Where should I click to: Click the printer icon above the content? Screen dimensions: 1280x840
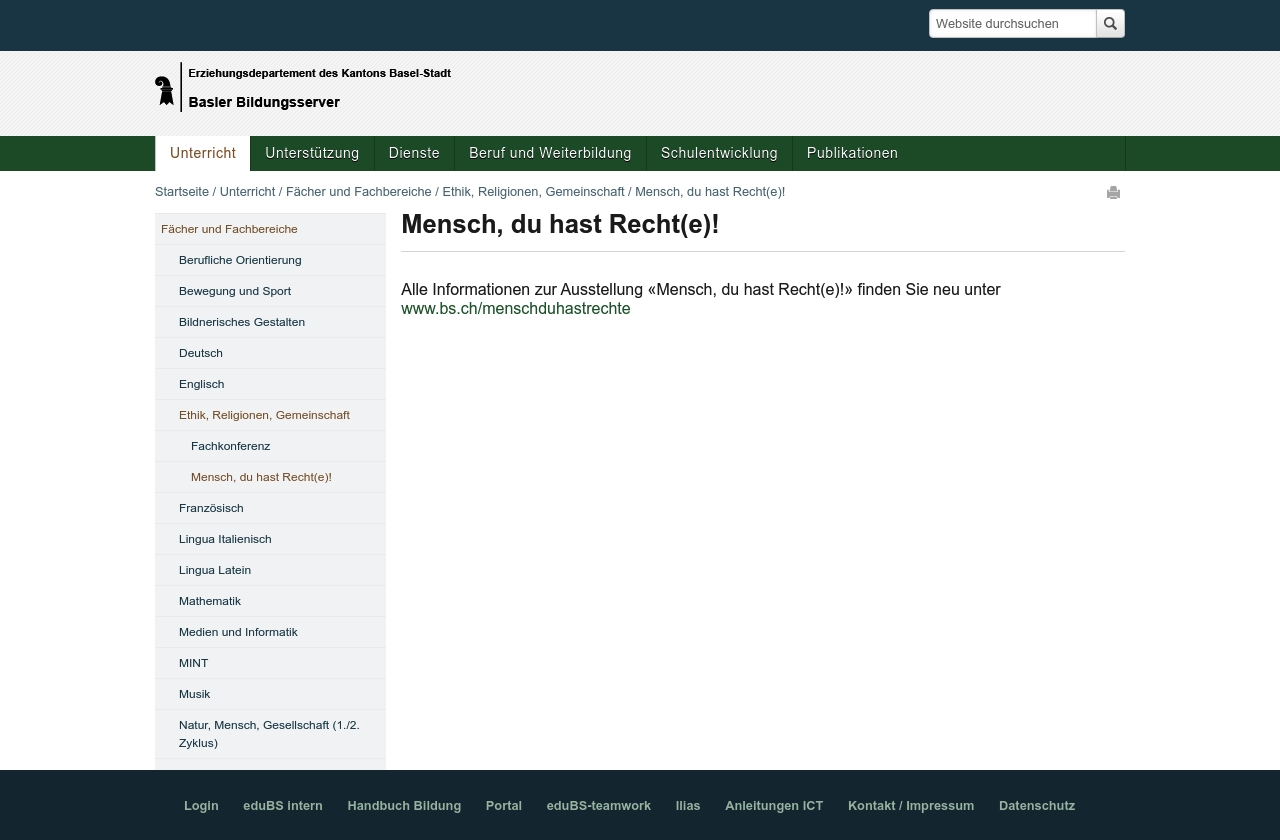tap(1113, 193)
